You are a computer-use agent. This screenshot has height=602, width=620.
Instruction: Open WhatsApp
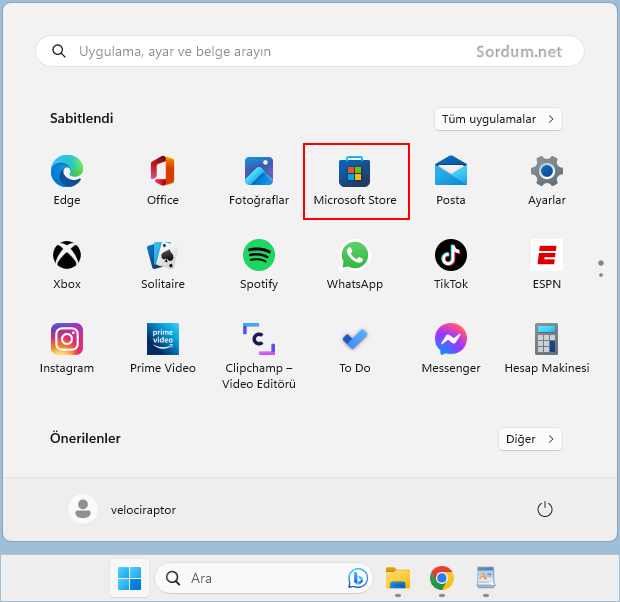coord(355,264)
